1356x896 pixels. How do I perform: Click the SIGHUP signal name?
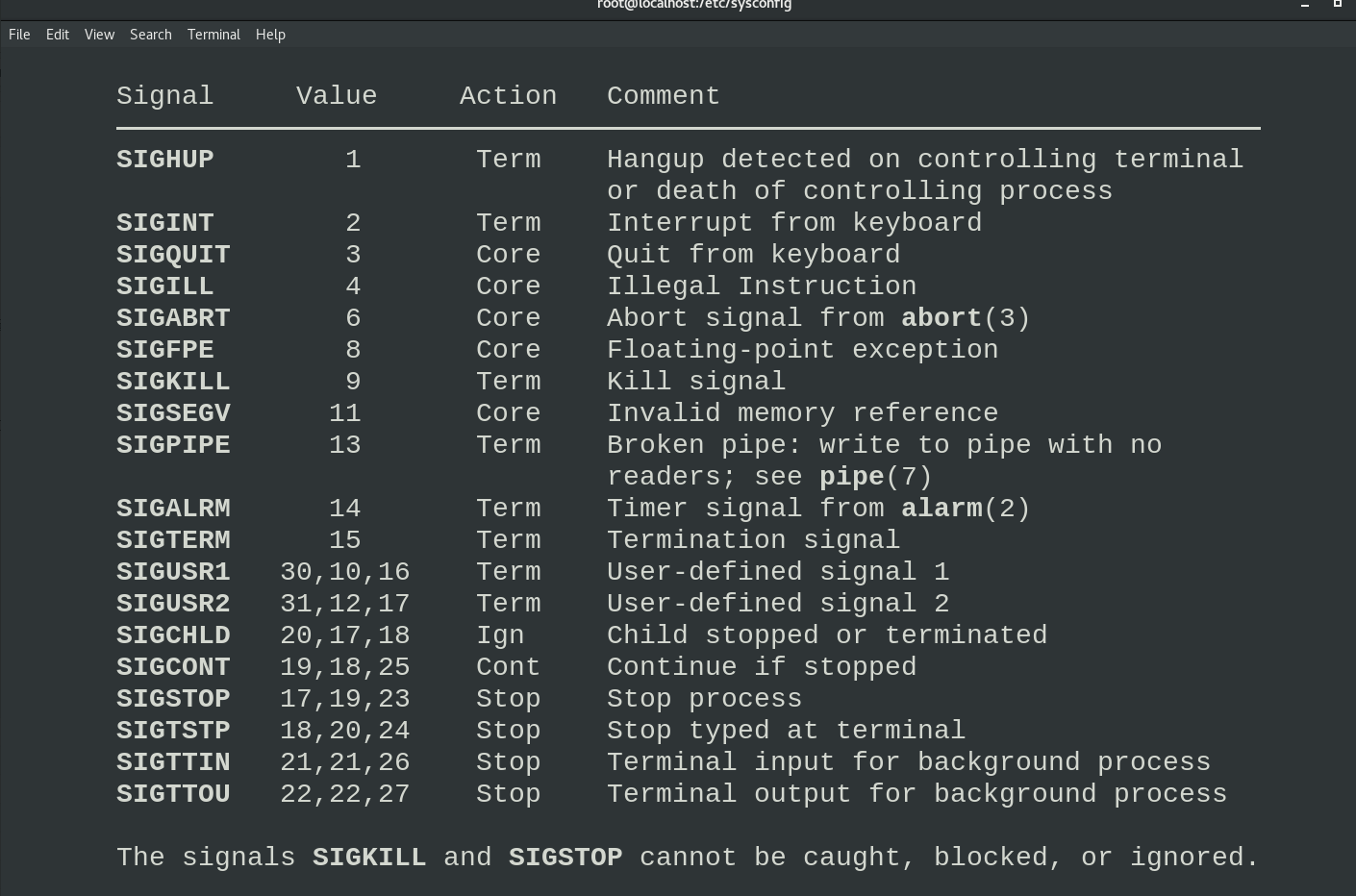pos(165,160)
